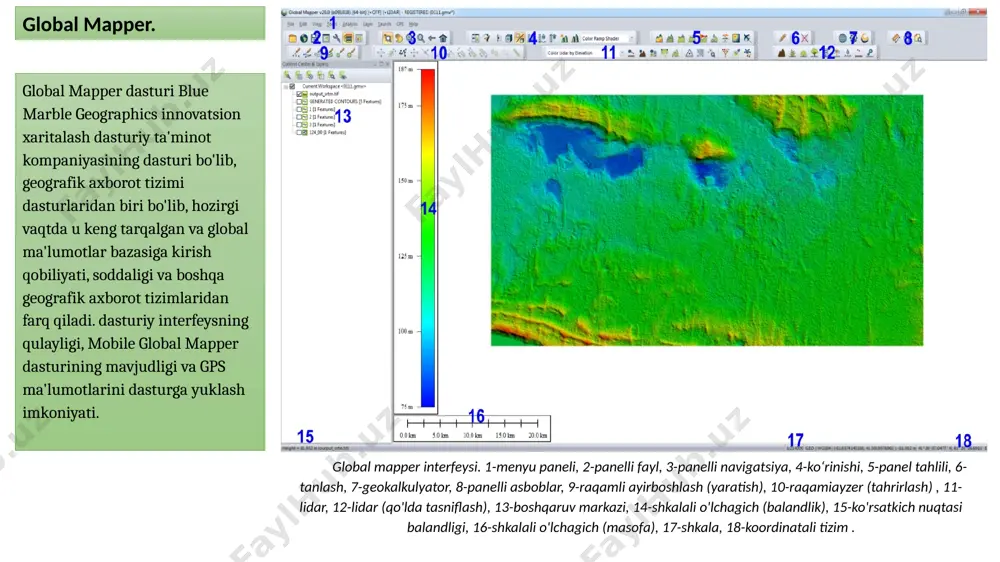This screenshot has width=1000, height=562.
Task: Open the Analysis menu
Action: tap(350, 24)
